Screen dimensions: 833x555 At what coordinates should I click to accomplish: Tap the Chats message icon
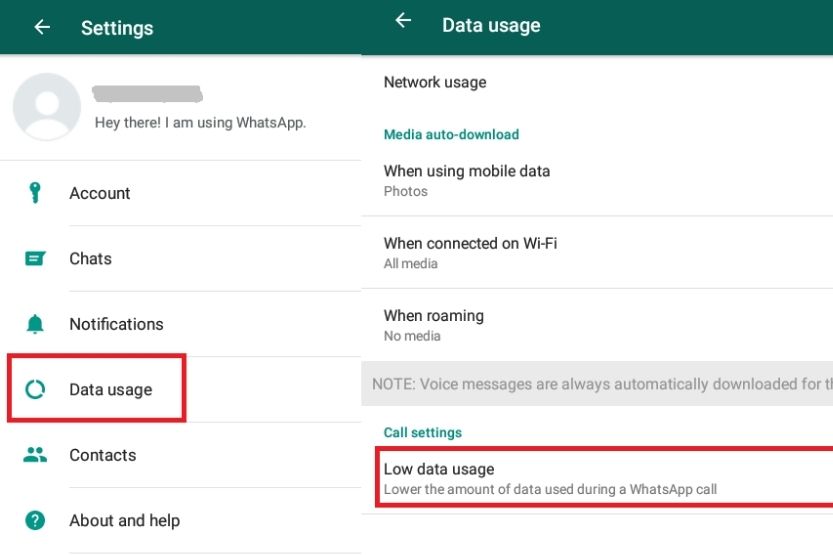tap(35, 259)
